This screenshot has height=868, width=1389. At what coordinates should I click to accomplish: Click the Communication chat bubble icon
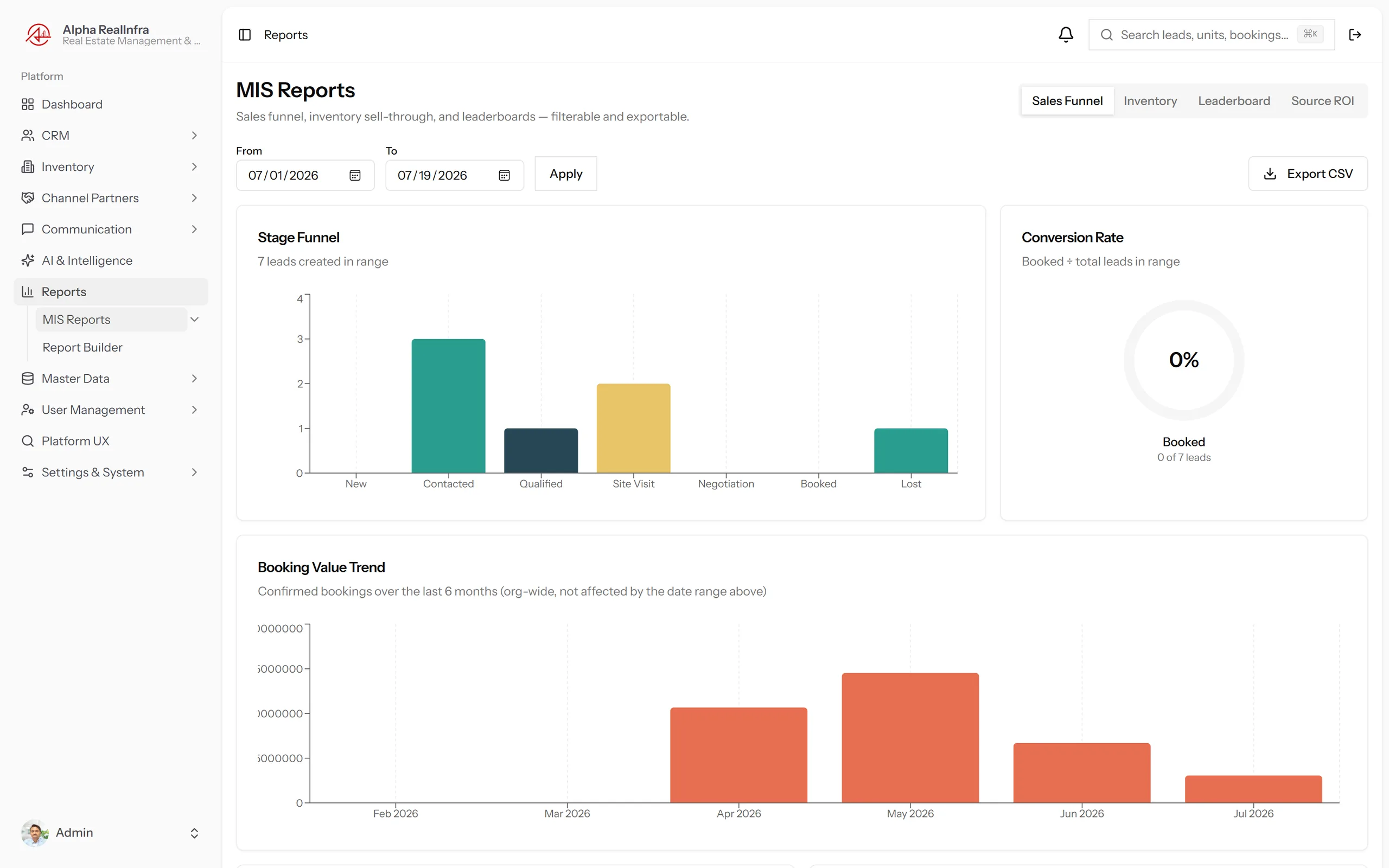pyautogui.click(x=28, y=229)
